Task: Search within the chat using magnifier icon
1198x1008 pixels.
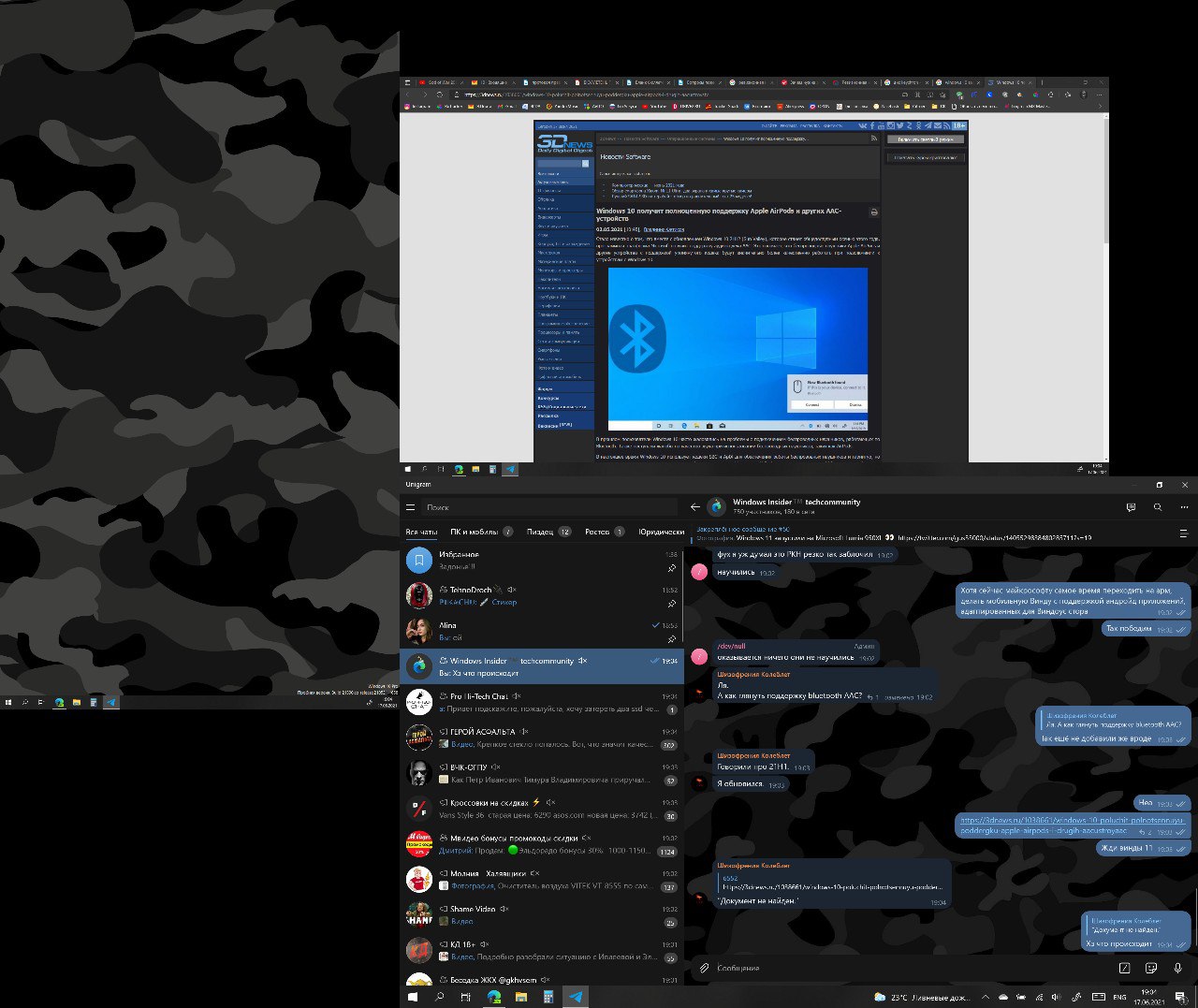Action: [1158, 507]
